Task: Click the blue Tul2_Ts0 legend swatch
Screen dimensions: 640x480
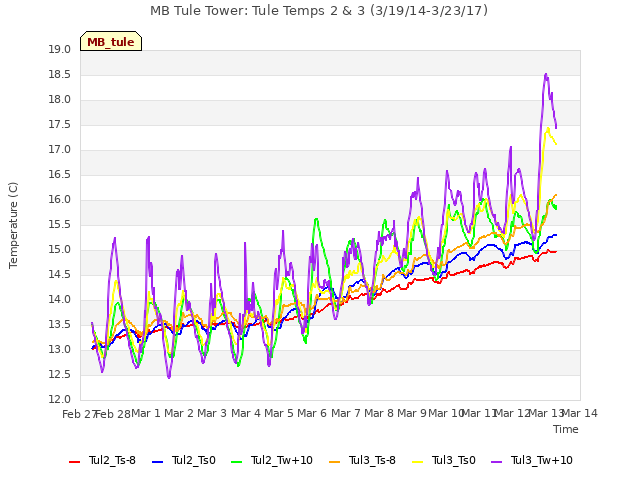Action: [158, 462]
